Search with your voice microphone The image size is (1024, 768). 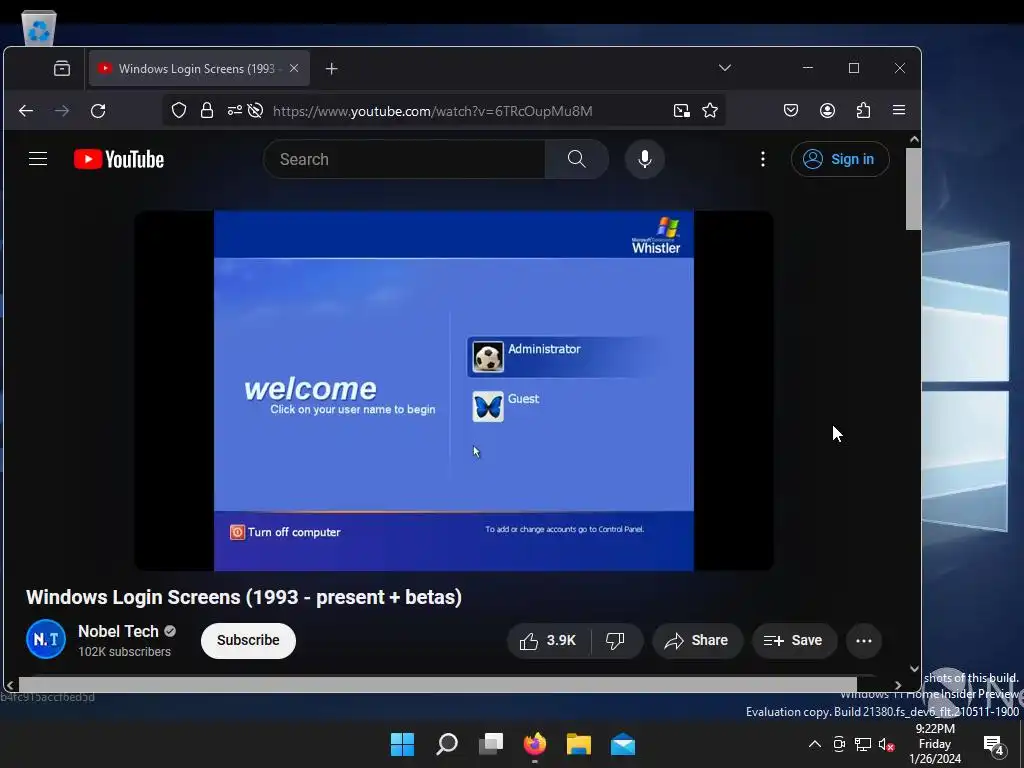[645, 159]
